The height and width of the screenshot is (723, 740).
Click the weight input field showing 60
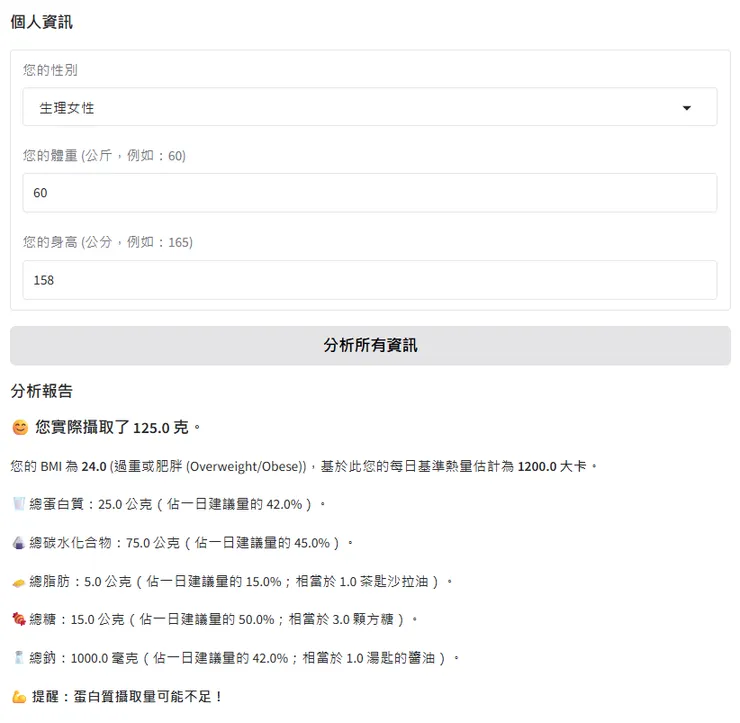[x=370, y=193]
